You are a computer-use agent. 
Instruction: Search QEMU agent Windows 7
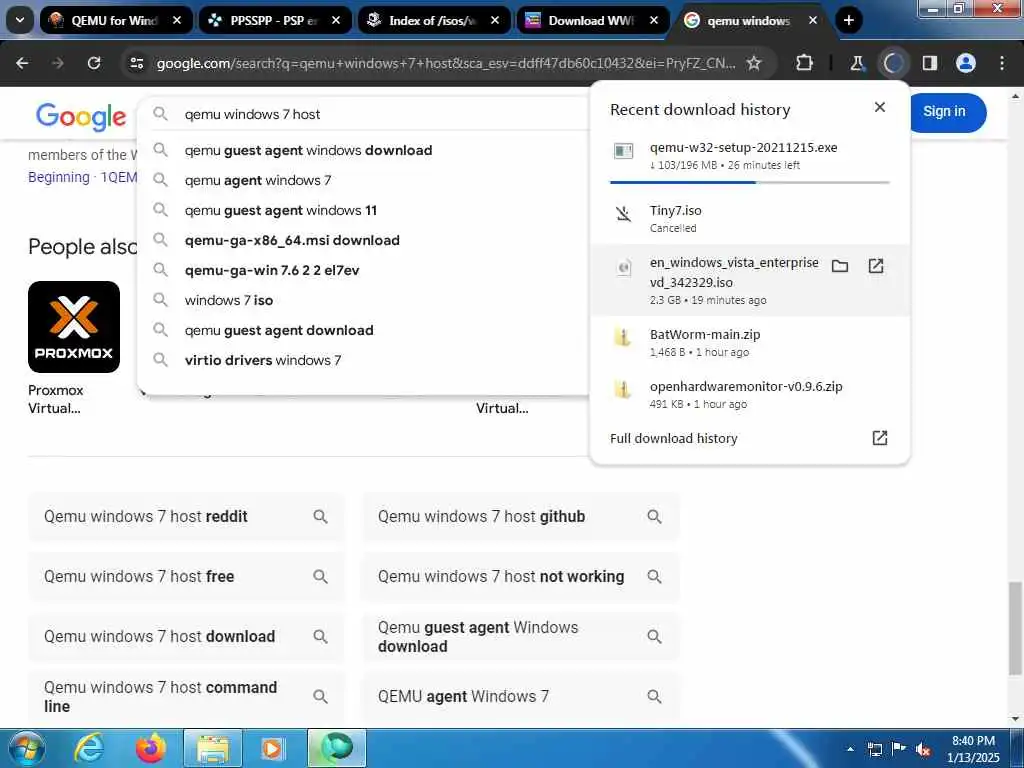pyautogui.click(x=520, y=697)
